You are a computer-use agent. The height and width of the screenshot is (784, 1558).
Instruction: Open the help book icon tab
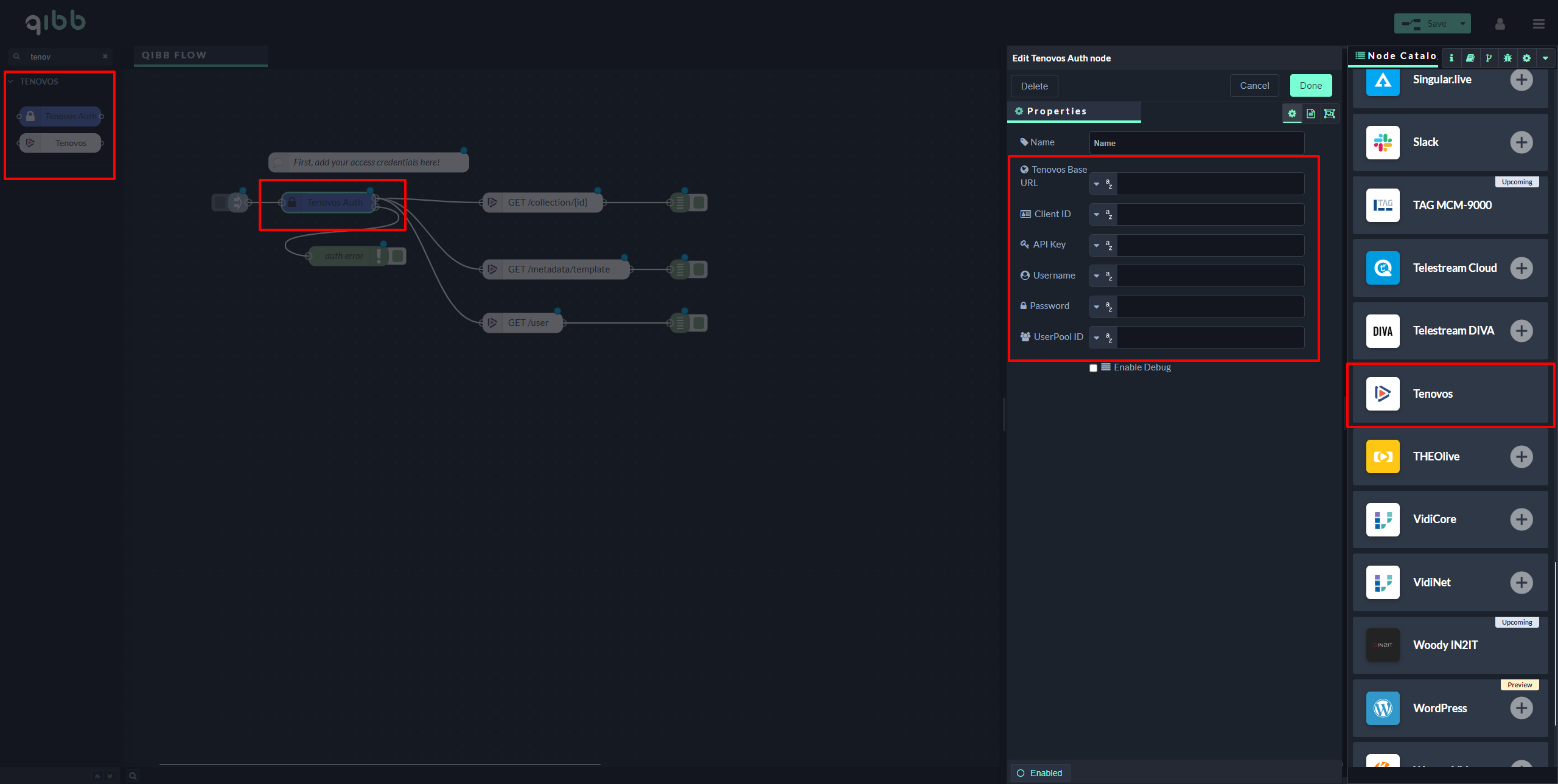pos(1470,58)
